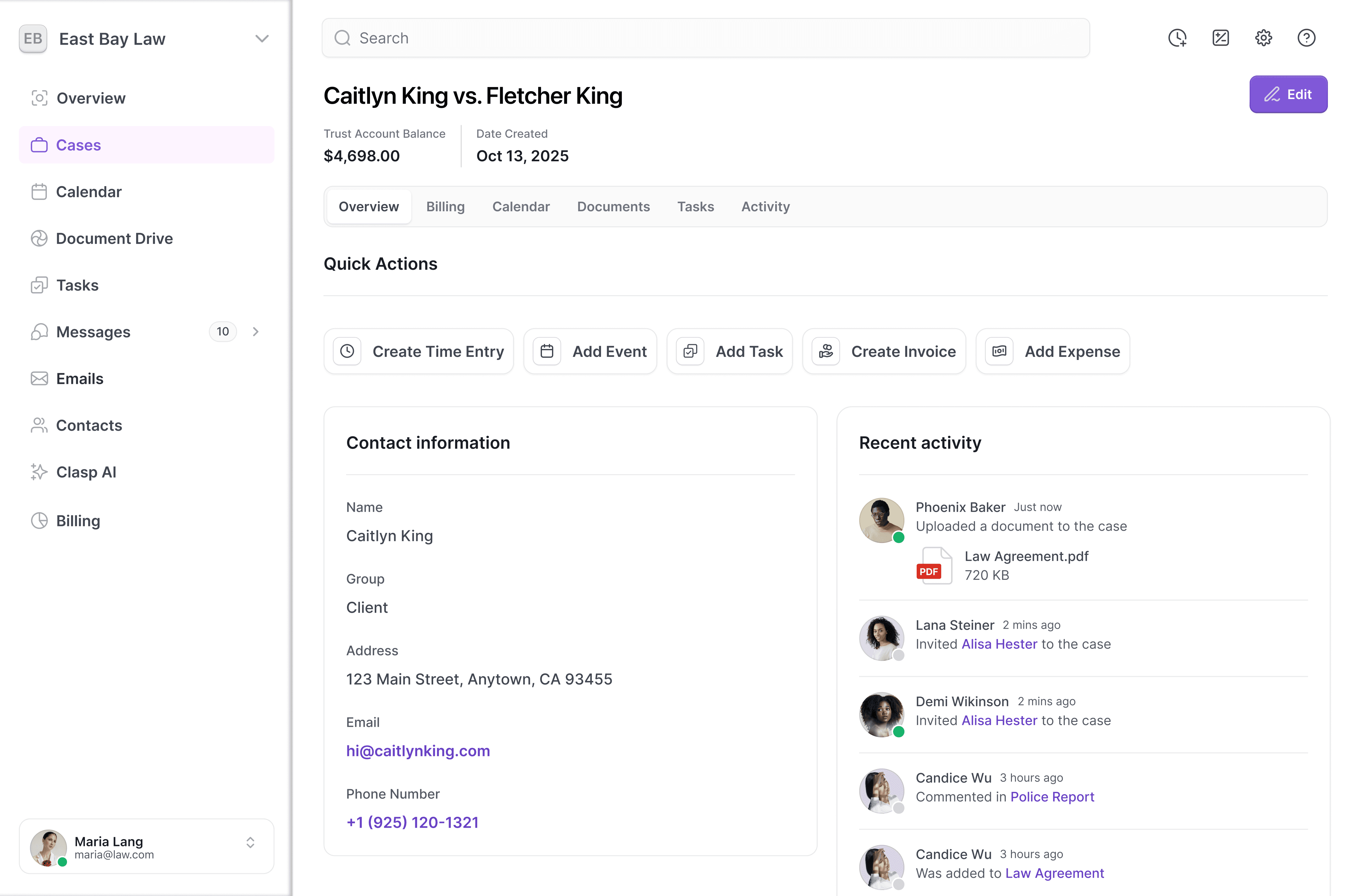The width and height of the screenshot is (1358, 896).
Task: Click the pencil icon in Edit button
Action: coord(1272,95)
